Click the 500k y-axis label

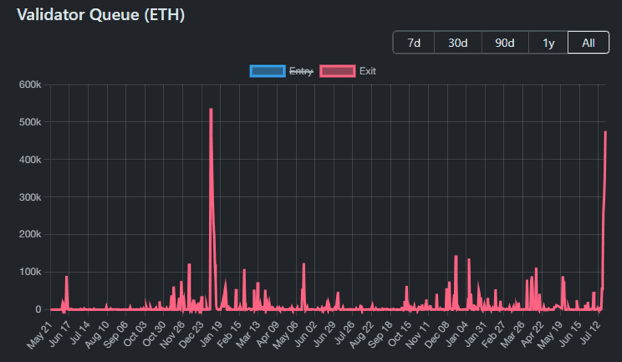coord(30,122)
